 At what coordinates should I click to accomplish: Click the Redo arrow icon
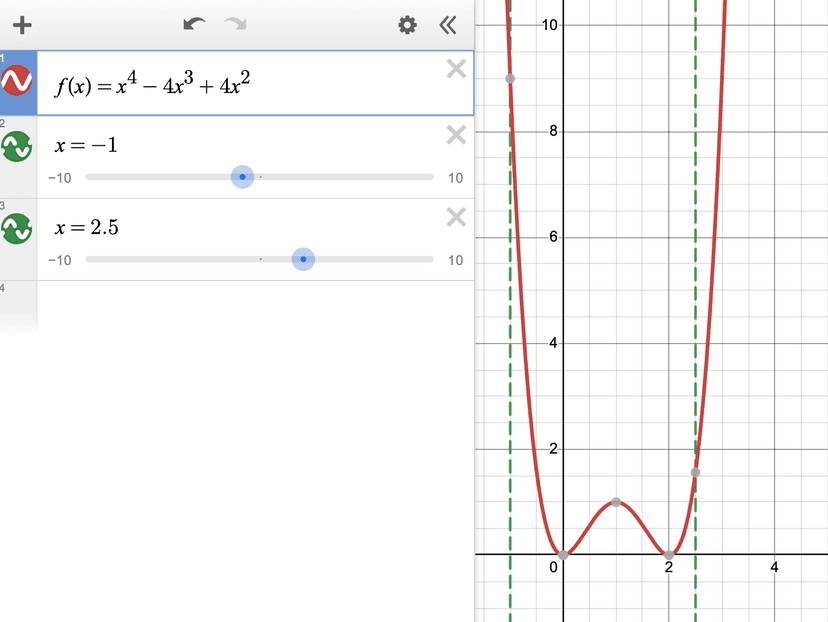tap(235, 25)
